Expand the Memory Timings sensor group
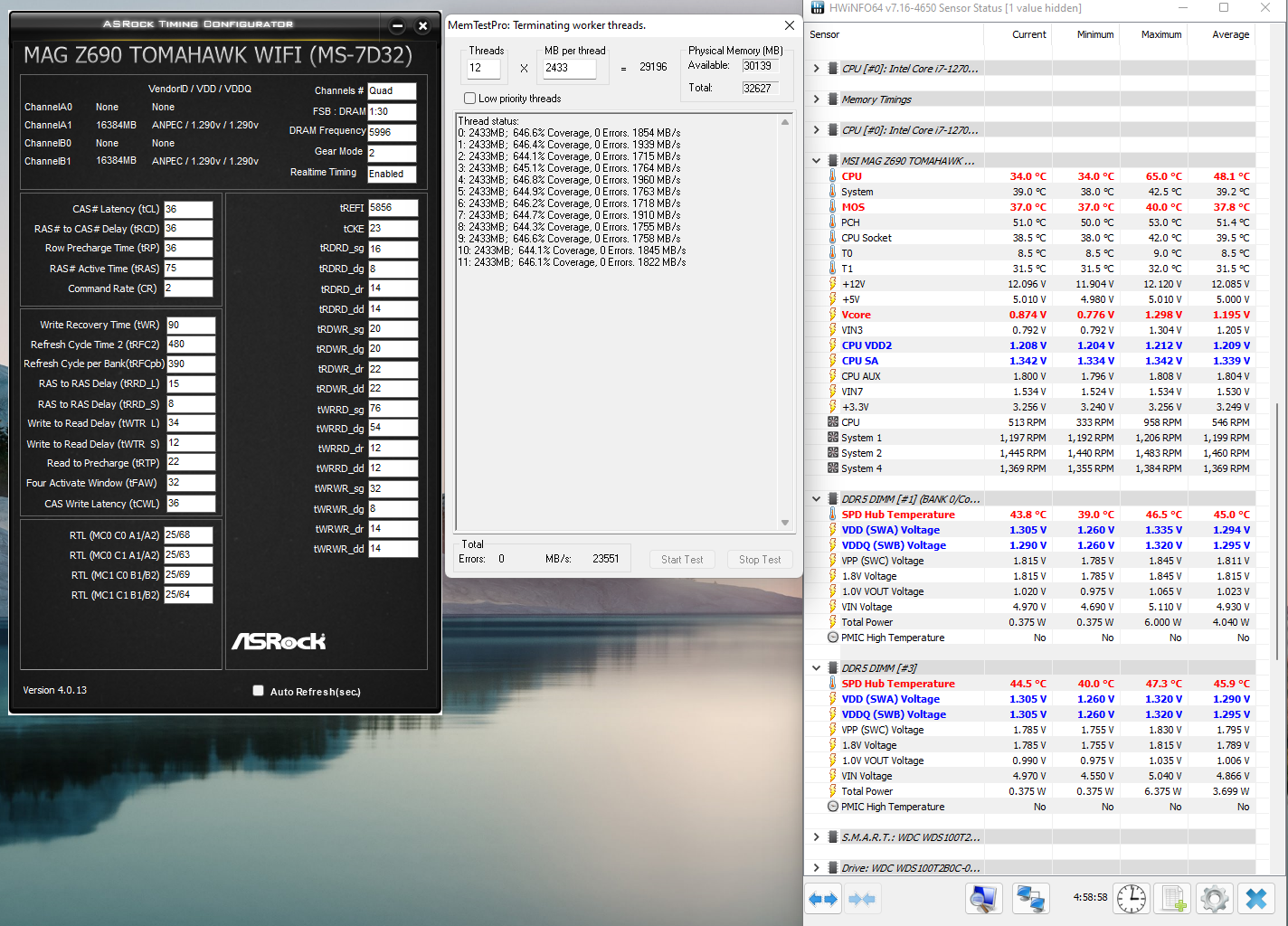The width and height of the screenshot is (1288, 926). pos(817,99)
